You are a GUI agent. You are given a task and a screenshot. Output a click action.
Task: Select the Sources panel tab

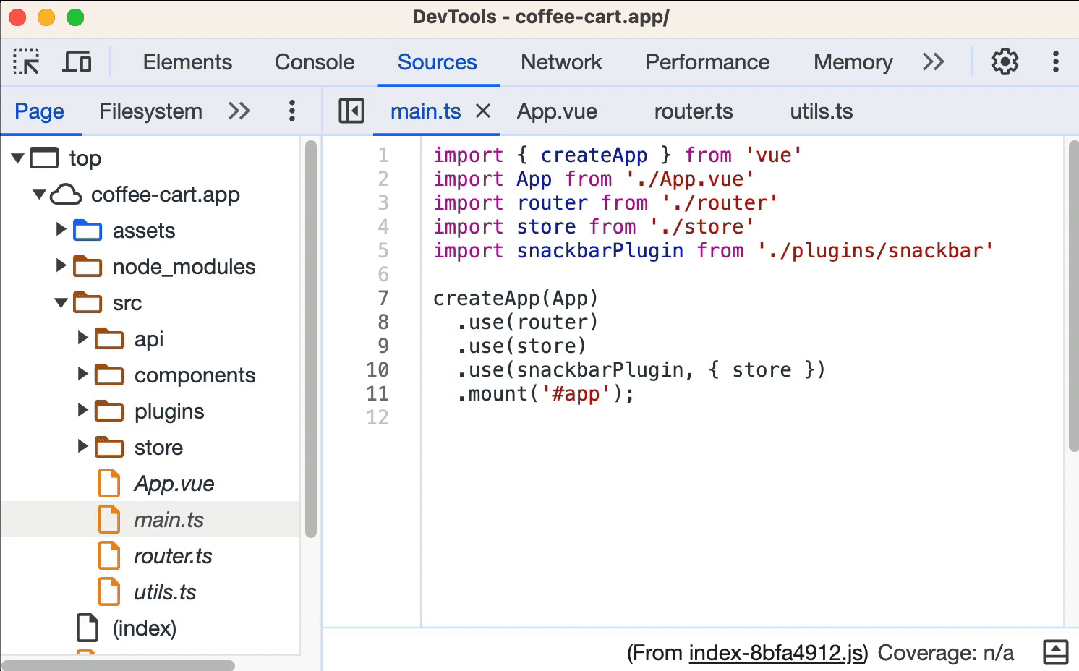coord(437,62)
